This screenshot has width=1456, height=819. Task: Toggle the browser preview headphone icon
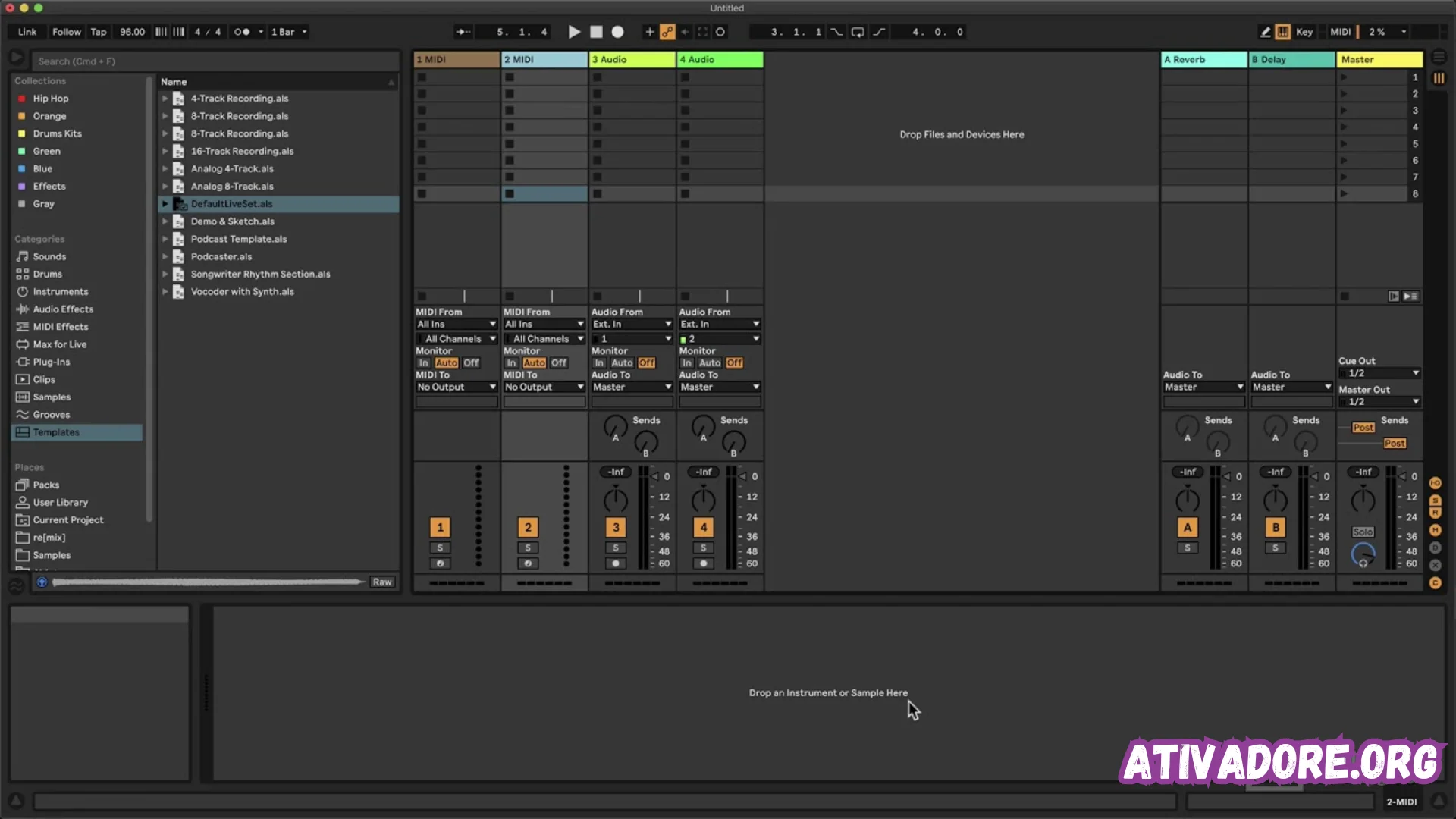pyautogui.click(x=42, y=582)
